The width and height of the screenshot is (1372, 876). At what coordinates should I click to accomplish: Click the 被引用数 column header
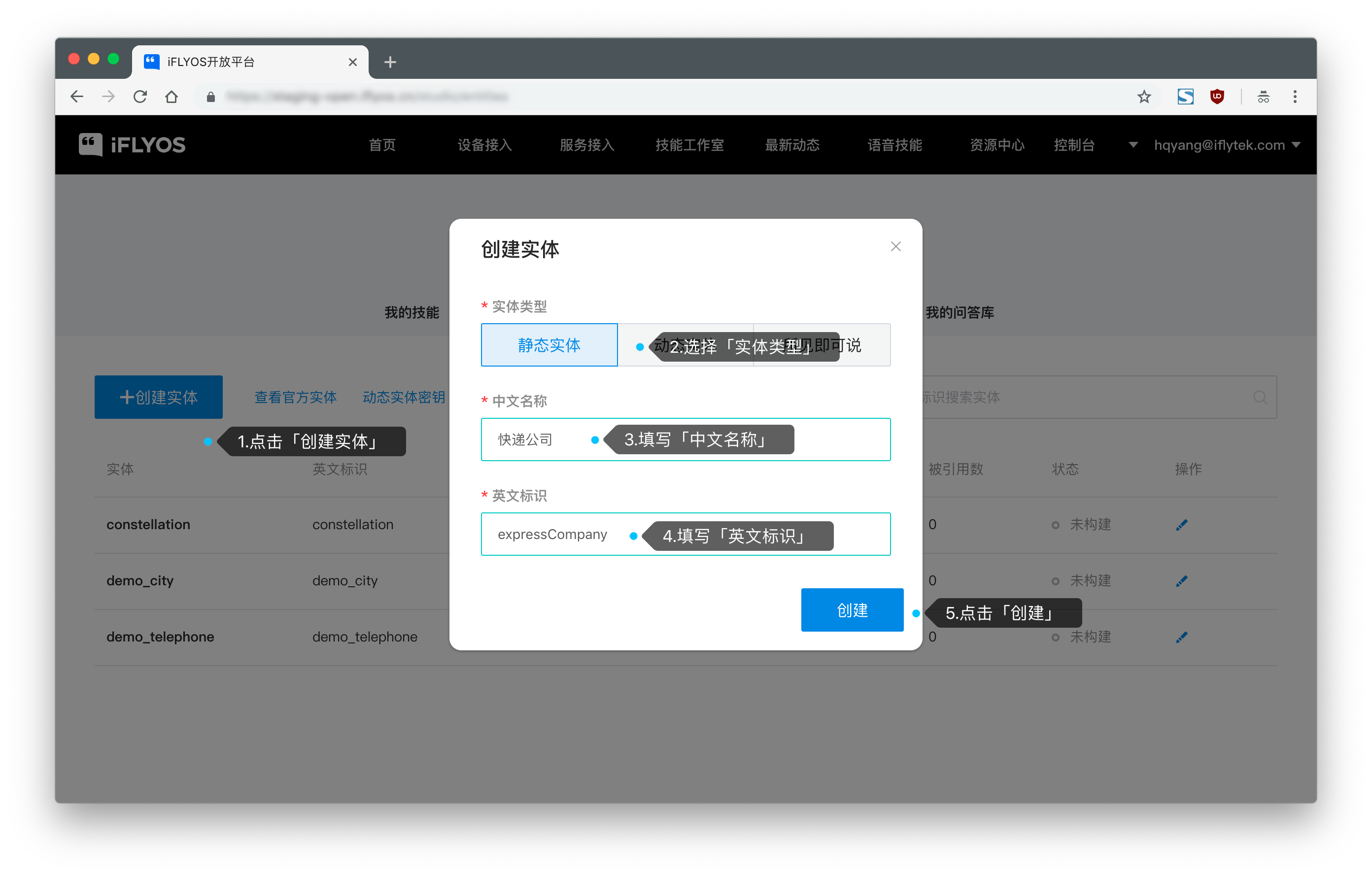956,470
